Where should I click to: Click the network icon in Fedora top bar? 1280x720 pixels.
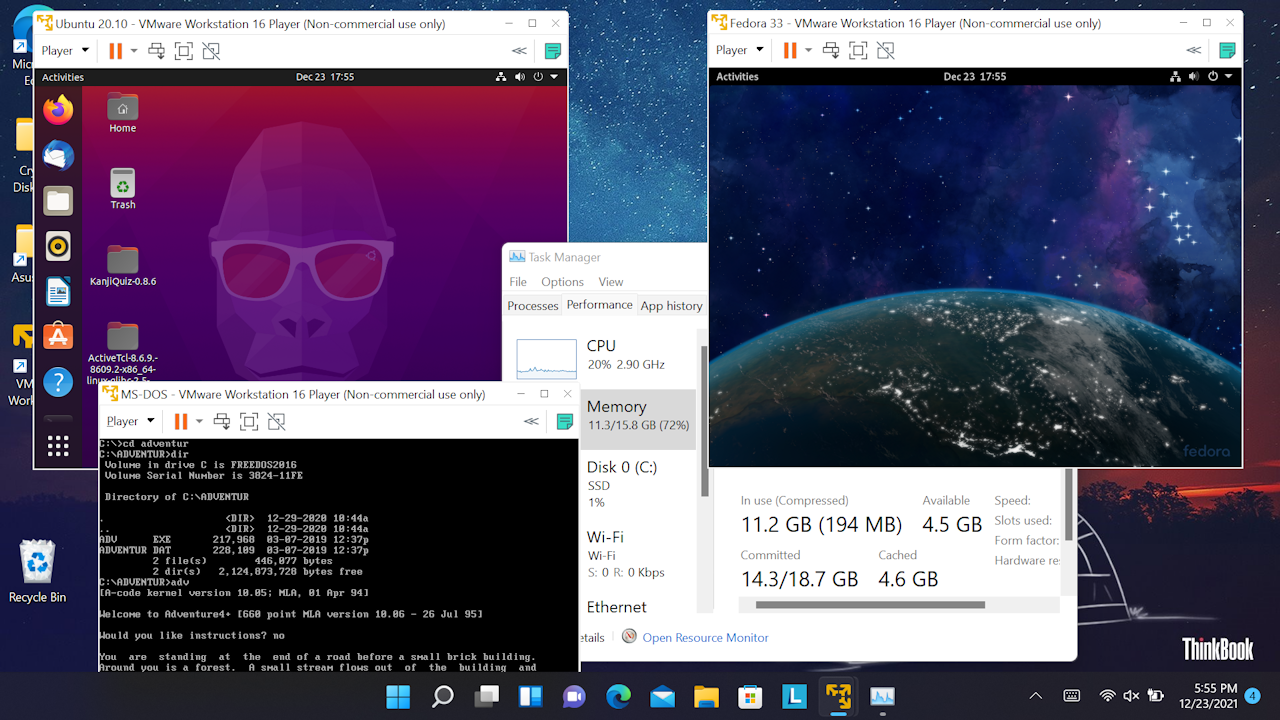pos(1176,76)
